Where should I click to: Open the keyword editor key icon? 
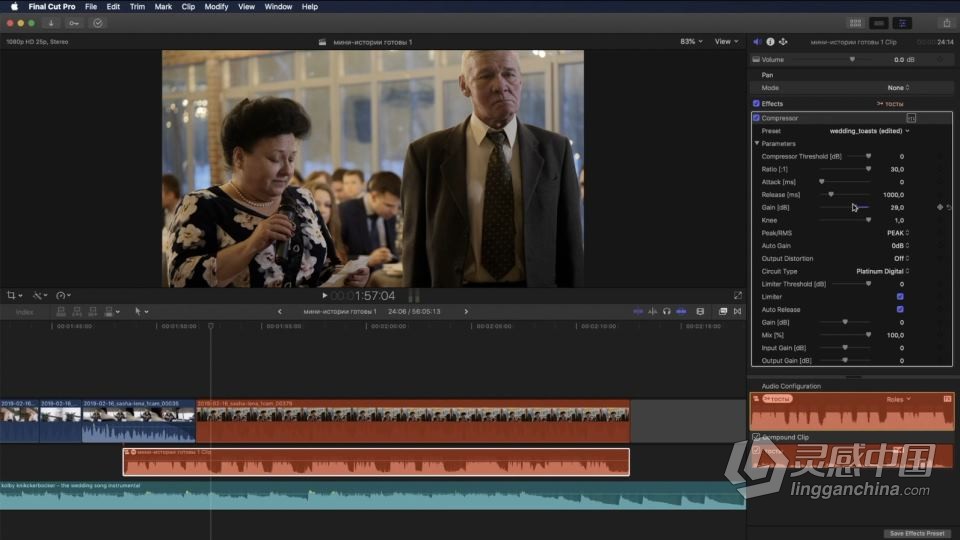click(74, 23)
